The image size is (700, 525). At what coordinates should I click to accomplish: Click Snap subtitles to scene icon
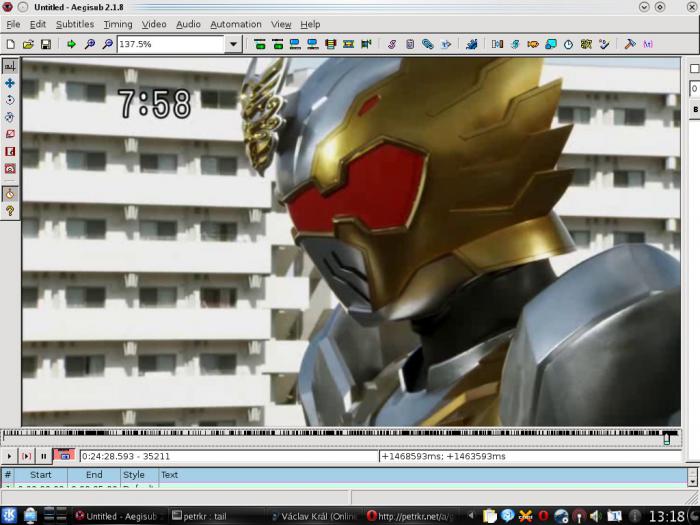348,44
